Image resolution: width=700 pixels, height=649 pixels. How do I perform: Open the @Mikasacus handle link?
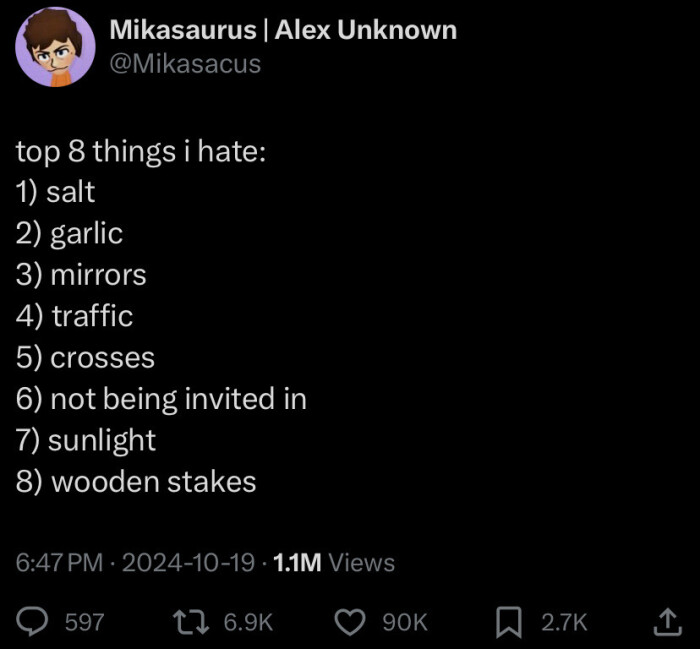(184, 64)
